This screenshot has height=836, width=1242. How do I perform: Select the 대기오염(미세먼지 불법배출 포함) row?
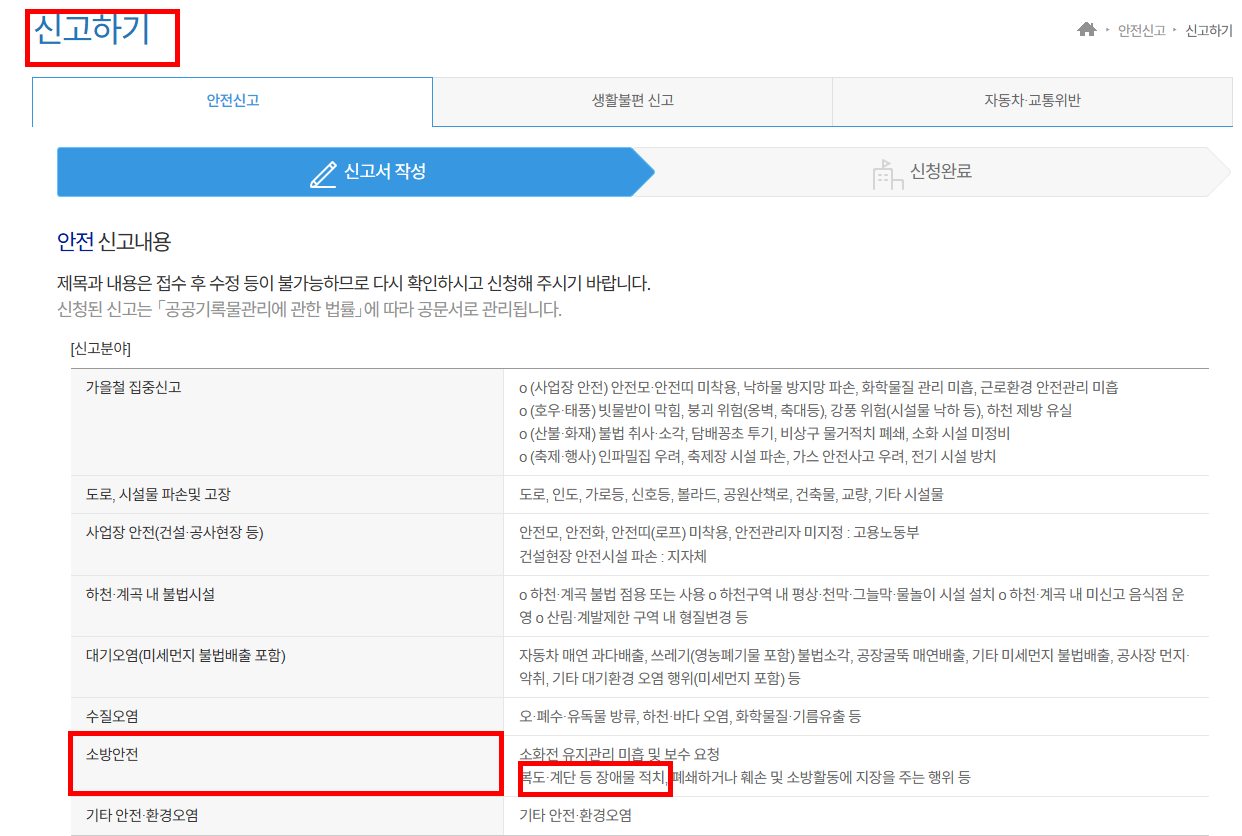click(x=640, y=667)
